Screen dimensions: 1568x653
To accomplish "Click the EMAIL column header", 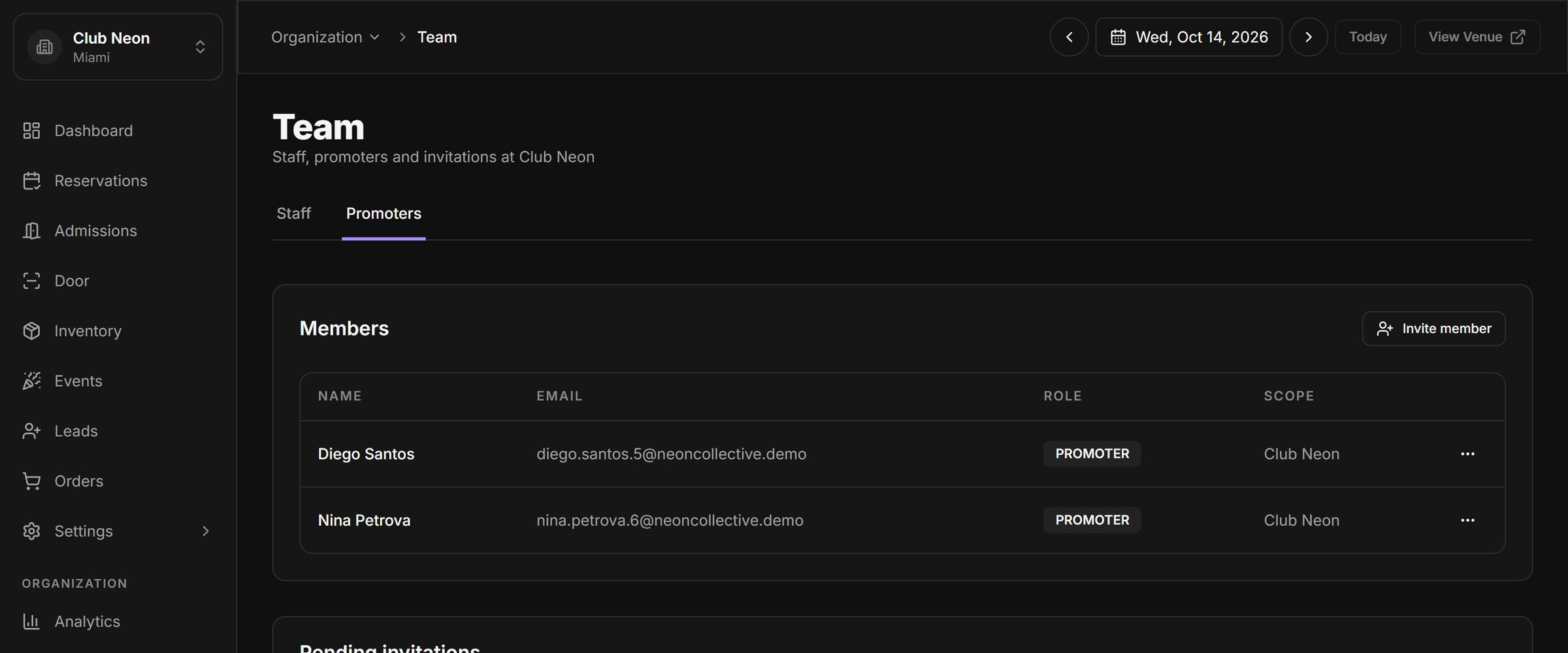I will [559, 396].
